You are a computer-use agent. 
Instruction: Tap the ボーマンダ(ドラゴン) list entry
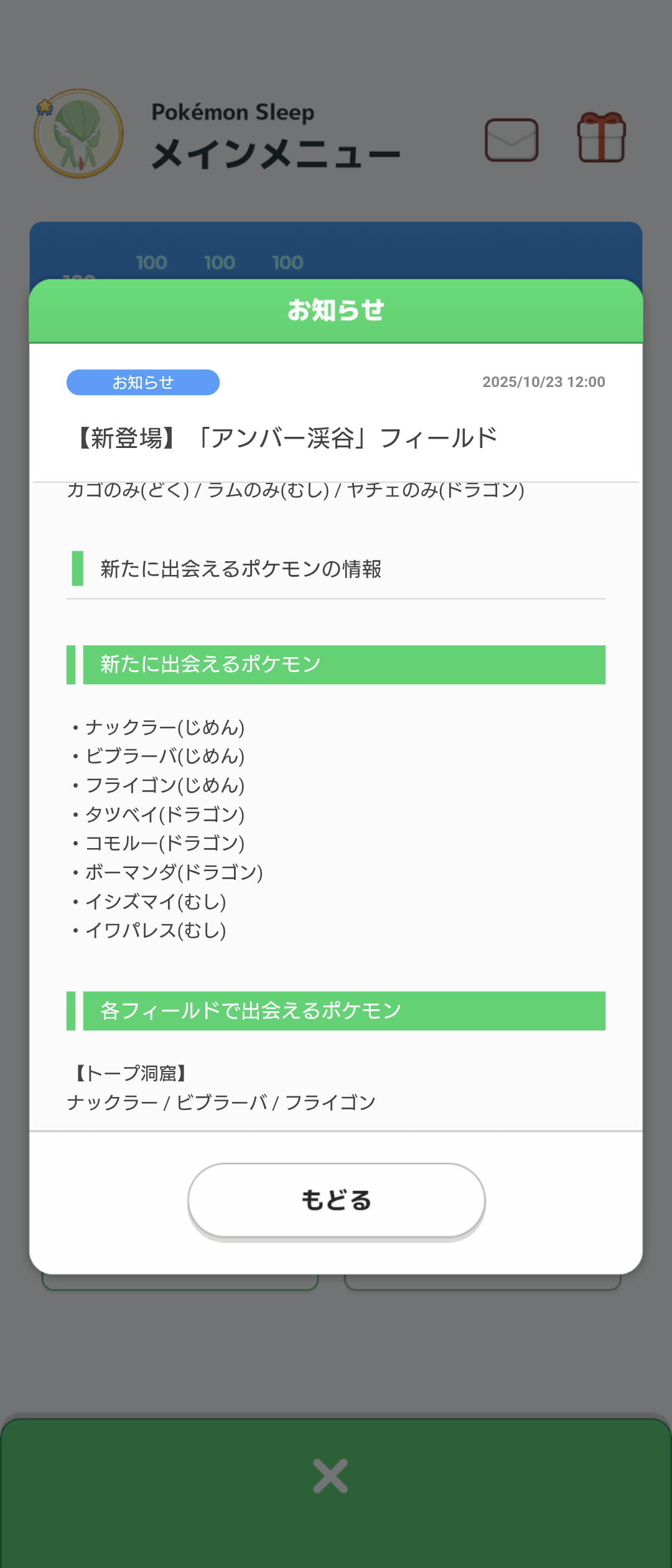click(174, 872)
